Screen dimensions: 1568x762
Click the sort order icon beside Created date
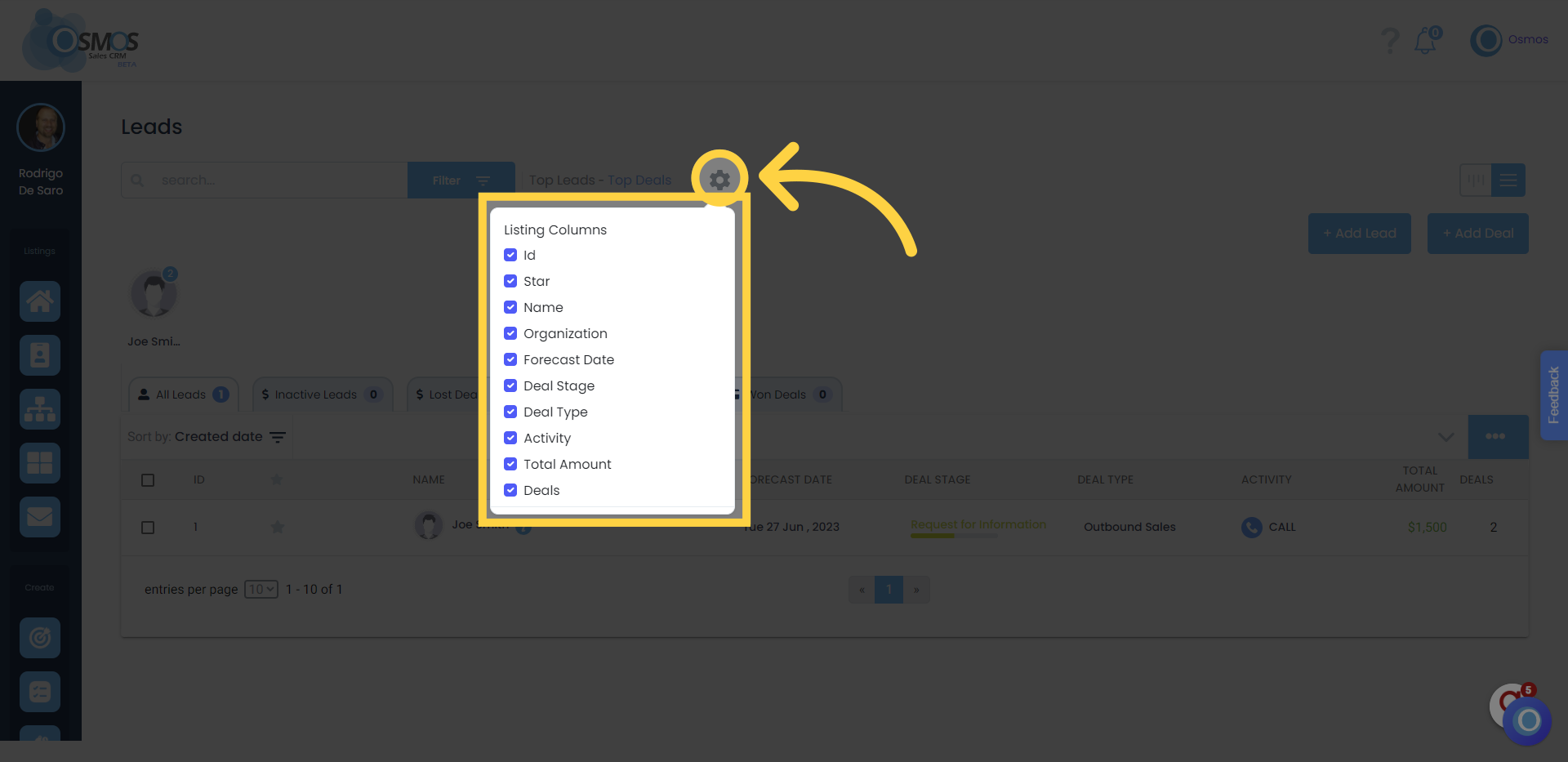point(278,437)
